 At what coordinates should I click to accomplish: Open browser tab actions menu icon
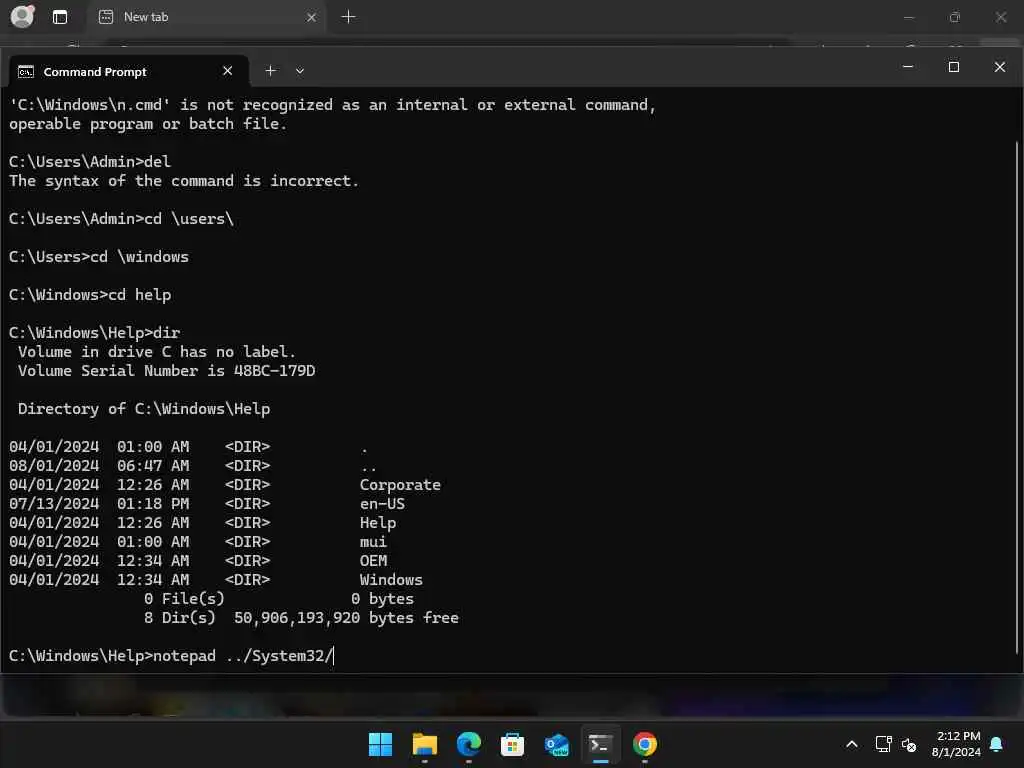pyautogui.click(x=60, y=17)
